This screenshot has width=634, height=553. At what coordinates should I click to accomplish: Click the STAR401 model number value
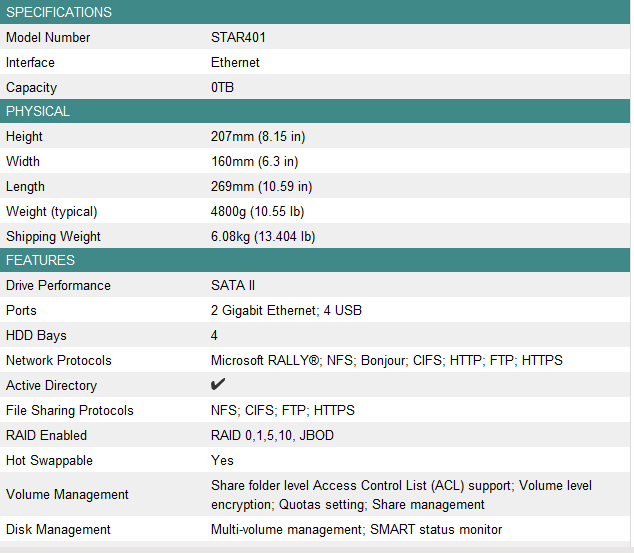238,38
